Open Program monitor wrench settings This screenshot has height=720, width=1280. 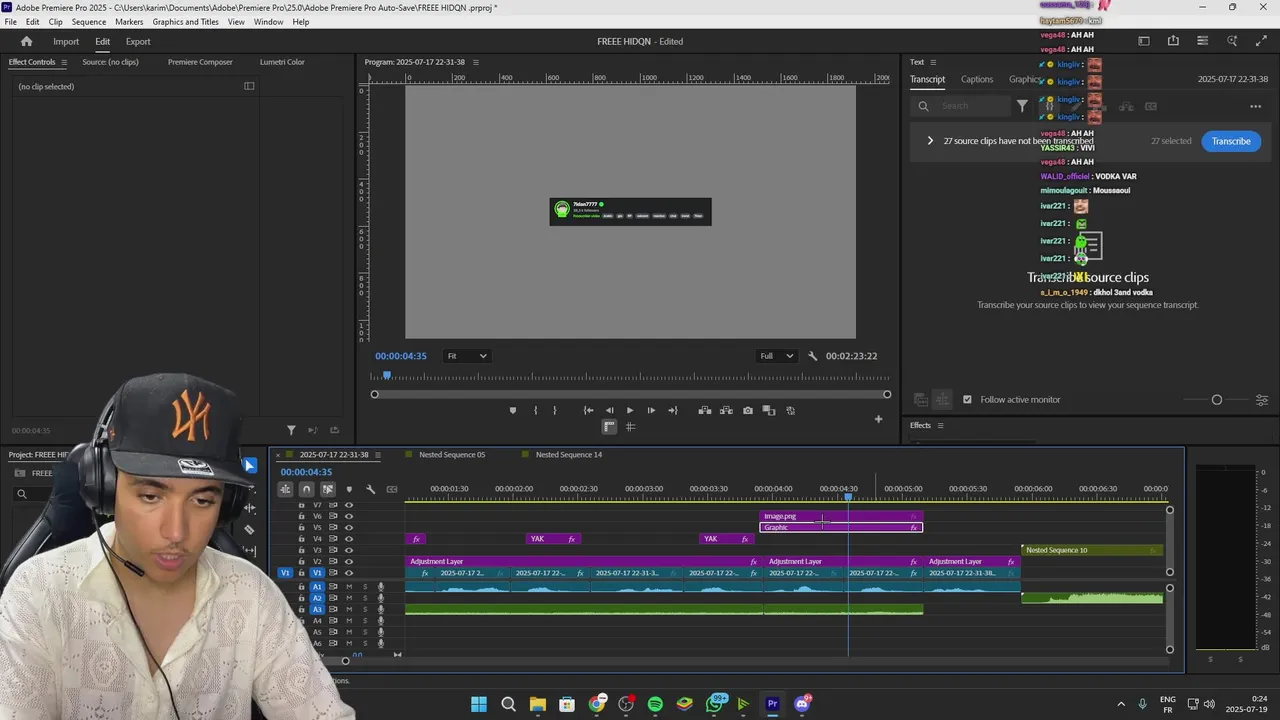[x=812, y=356]
